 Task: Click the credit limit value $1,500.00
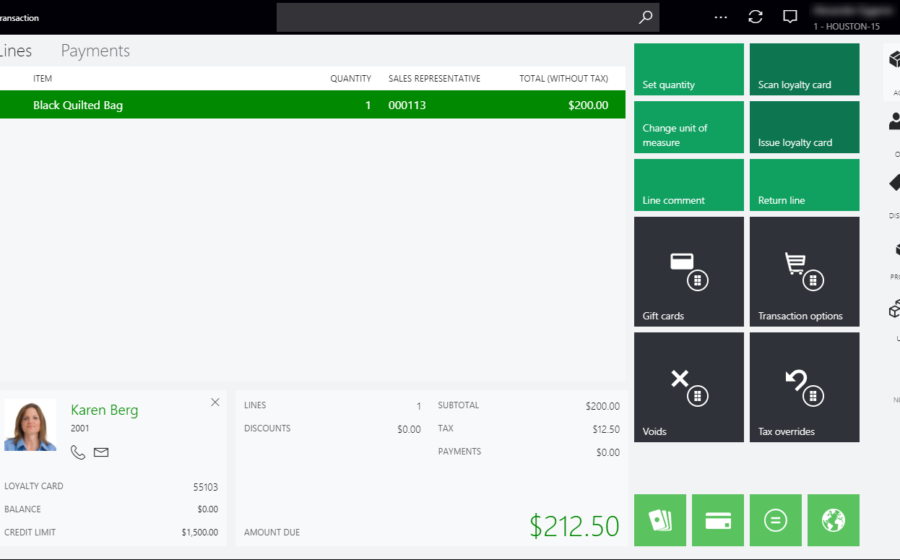click(x=200, y=532)
